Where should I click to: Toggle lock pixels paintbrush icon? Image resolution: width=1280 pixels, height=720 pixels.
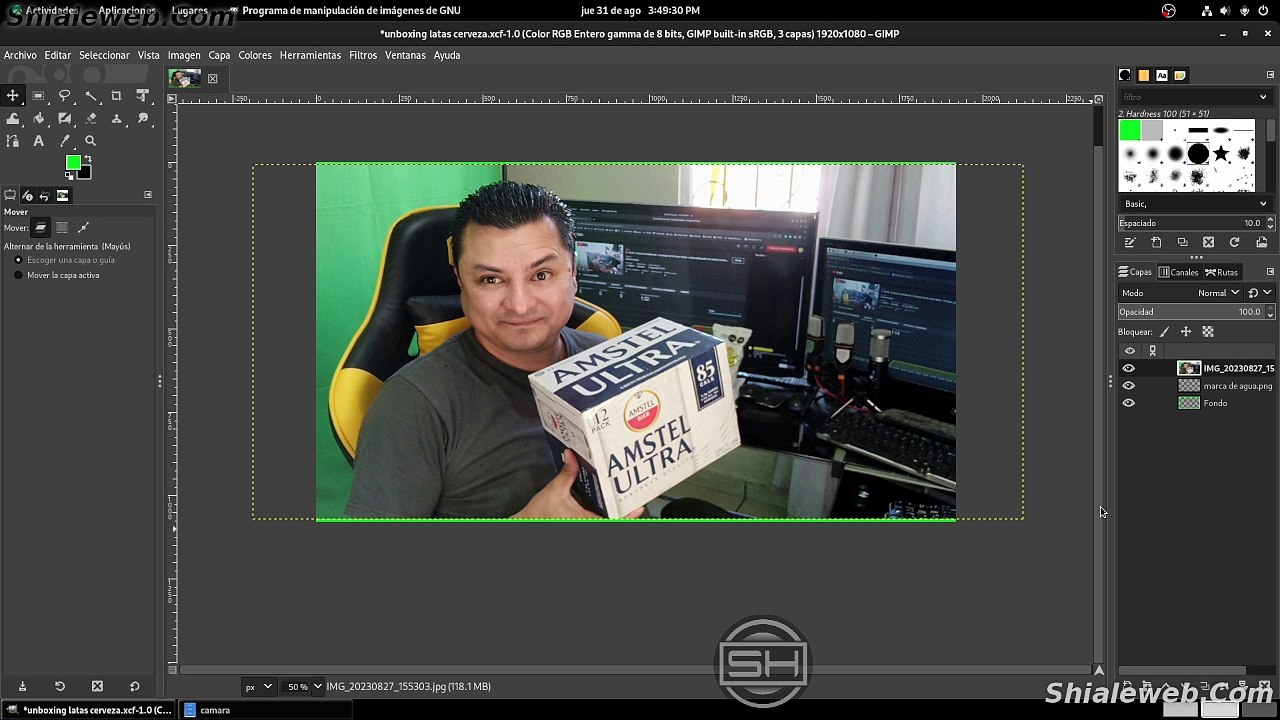click(x=1165, y=332)
